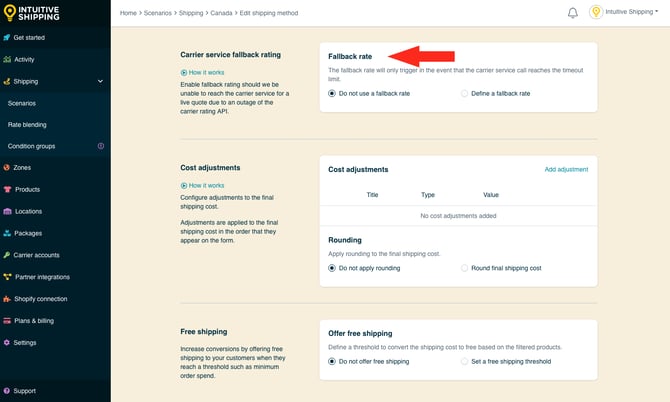
Task: Click the Type column header
Action: pyautogui.click(x=428, y=195)
